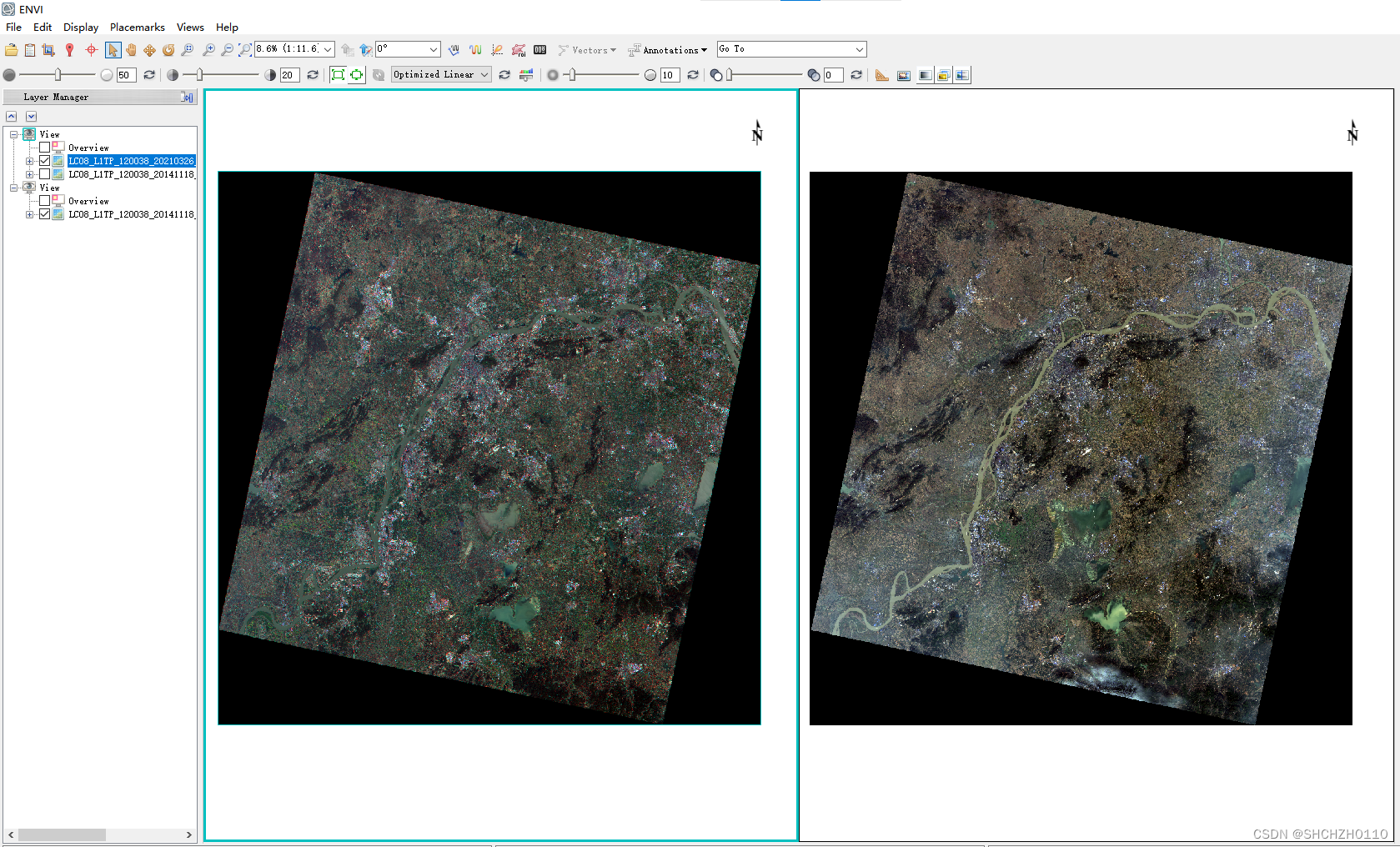Click the Layer Manager horizontal scrollbar

pyautogui.click(x=62, y=834)
